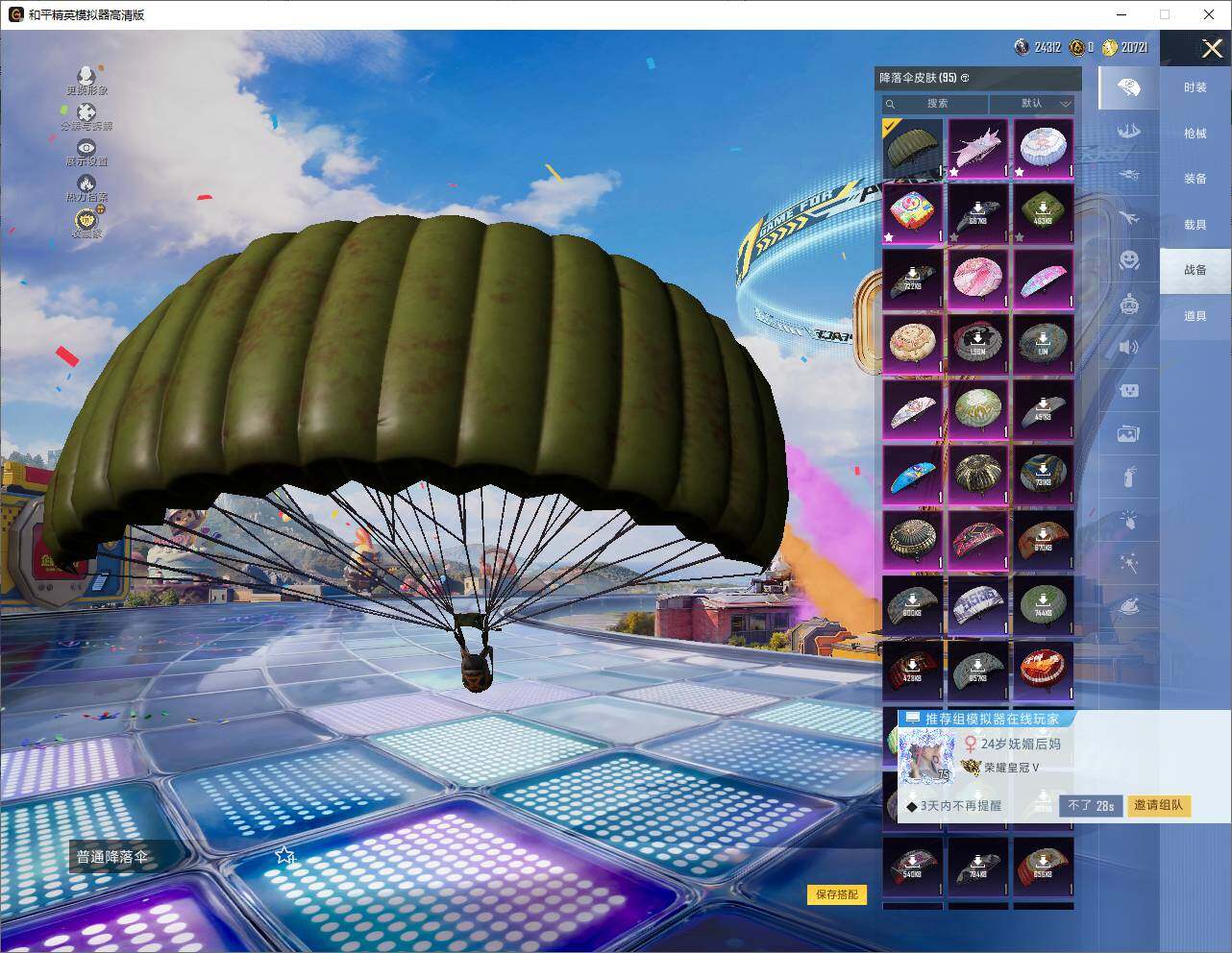Select the skydiving figure category icon
Viewport: 1232px width, 953px height.
pyautogui.click(x=1129, y=131)
